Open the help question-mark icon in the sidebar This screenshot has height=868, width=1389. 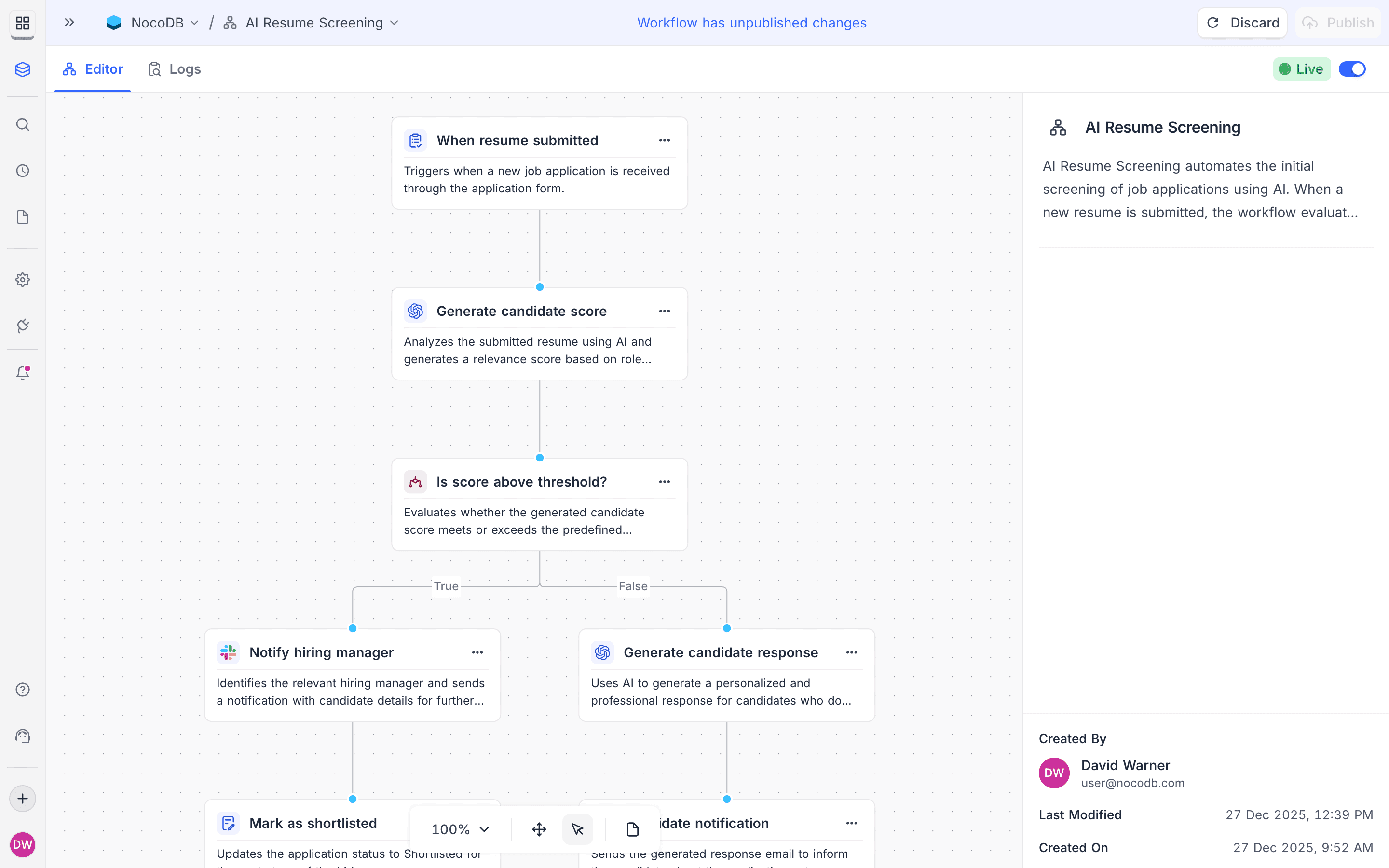tap(22, 690)
